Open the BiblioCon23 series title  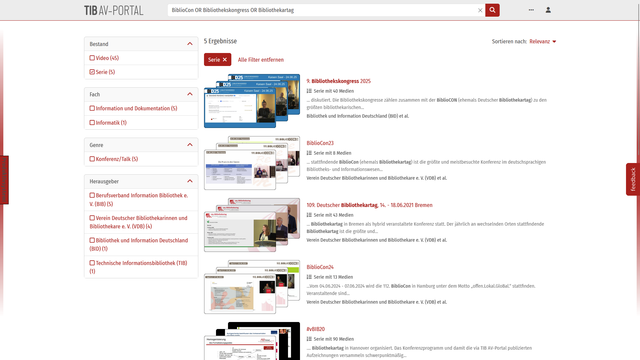tap(320, 143)
